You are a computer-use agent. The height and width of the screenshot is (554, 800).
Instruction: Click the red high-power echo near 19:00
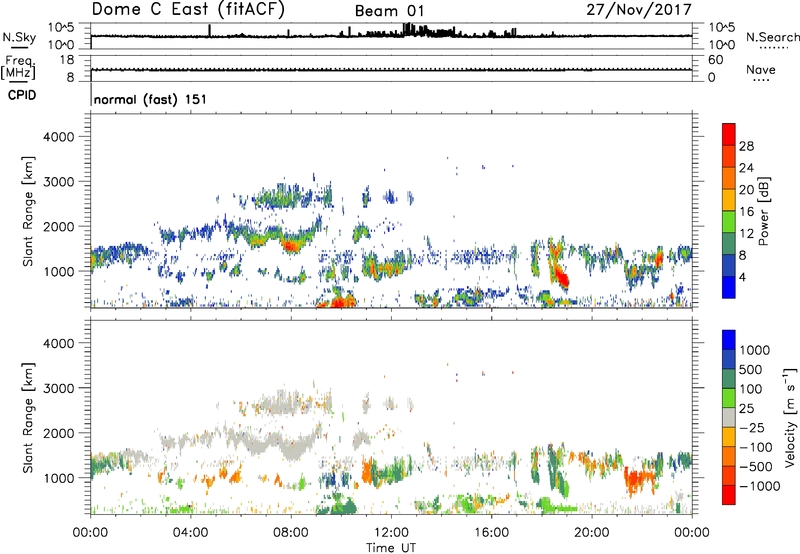561,277
